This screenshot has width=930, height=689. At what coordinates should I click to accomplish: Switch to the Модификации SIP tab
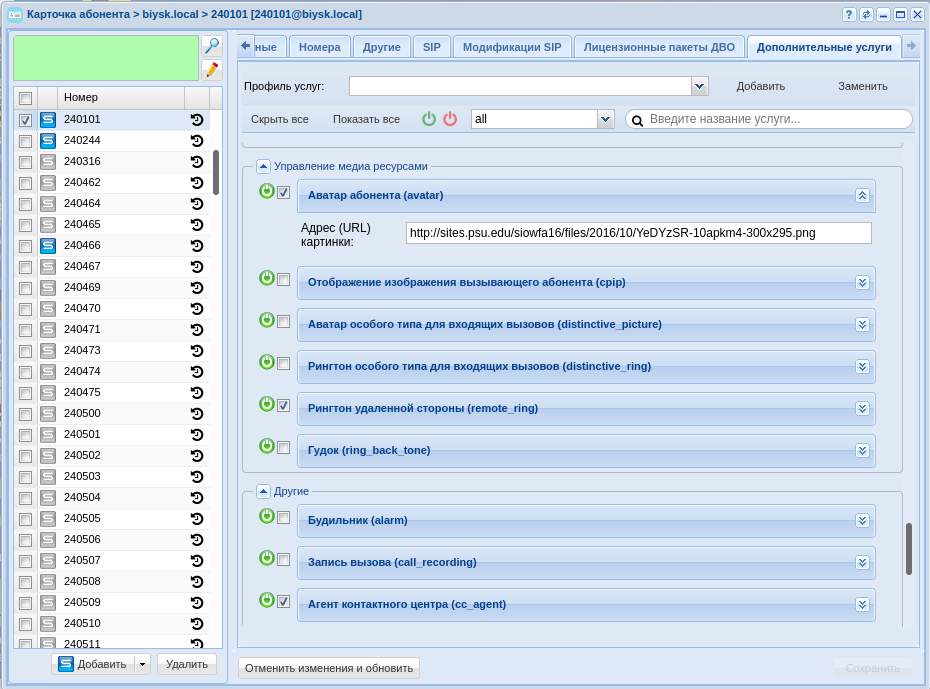click(512, 47)
